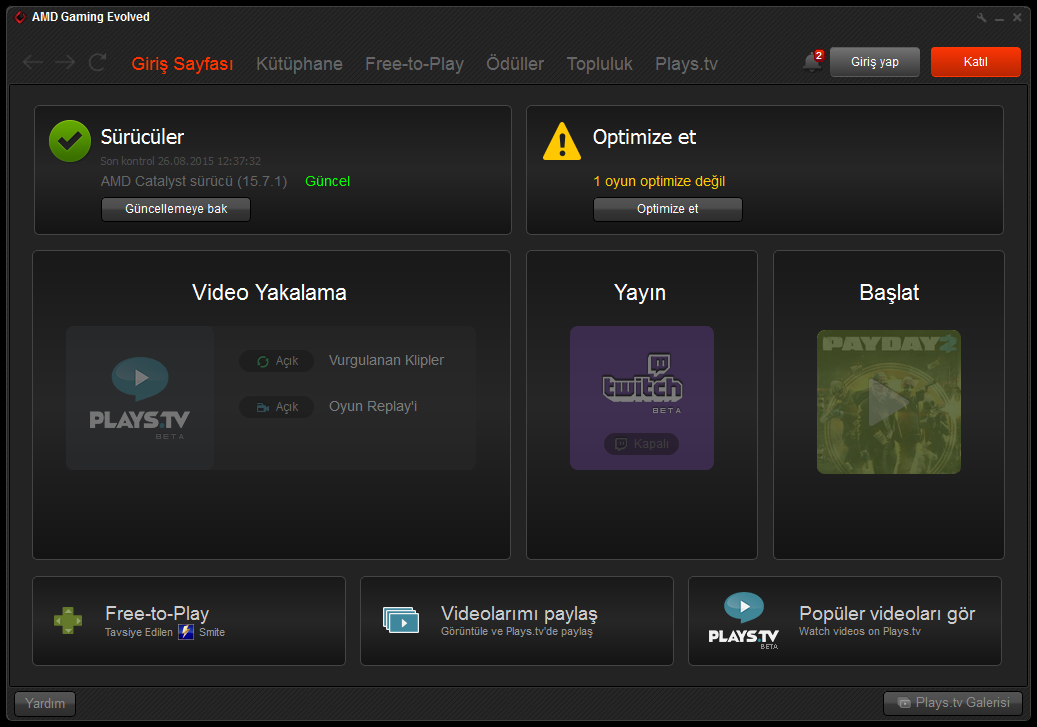Click the Başlat heading
The height and width of the screenshot is (727, 1037).
click(x=889, y=292)
